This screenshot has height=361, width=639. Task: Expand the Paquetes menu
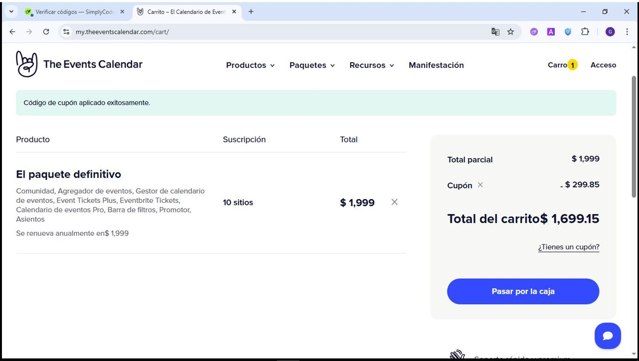point(312,65)
